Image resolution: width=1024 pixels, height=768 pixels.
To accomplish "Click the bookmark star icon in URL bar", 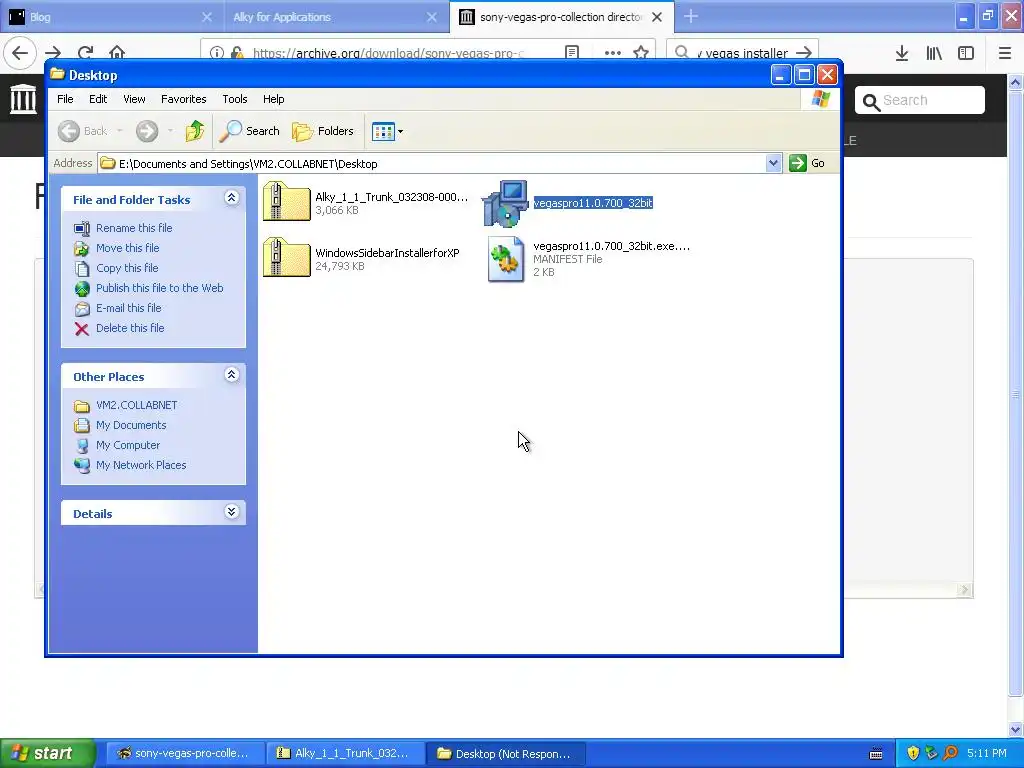I will tap(641, 52).
